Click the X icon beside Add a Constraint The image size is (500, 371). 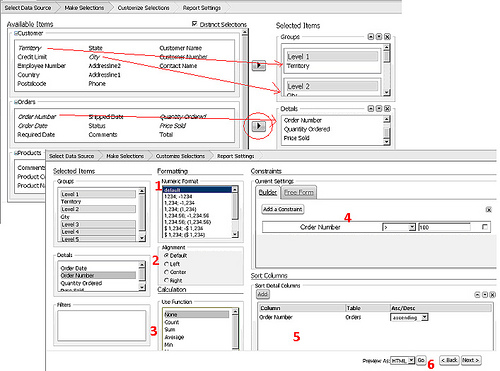click(x=489, y=209)
